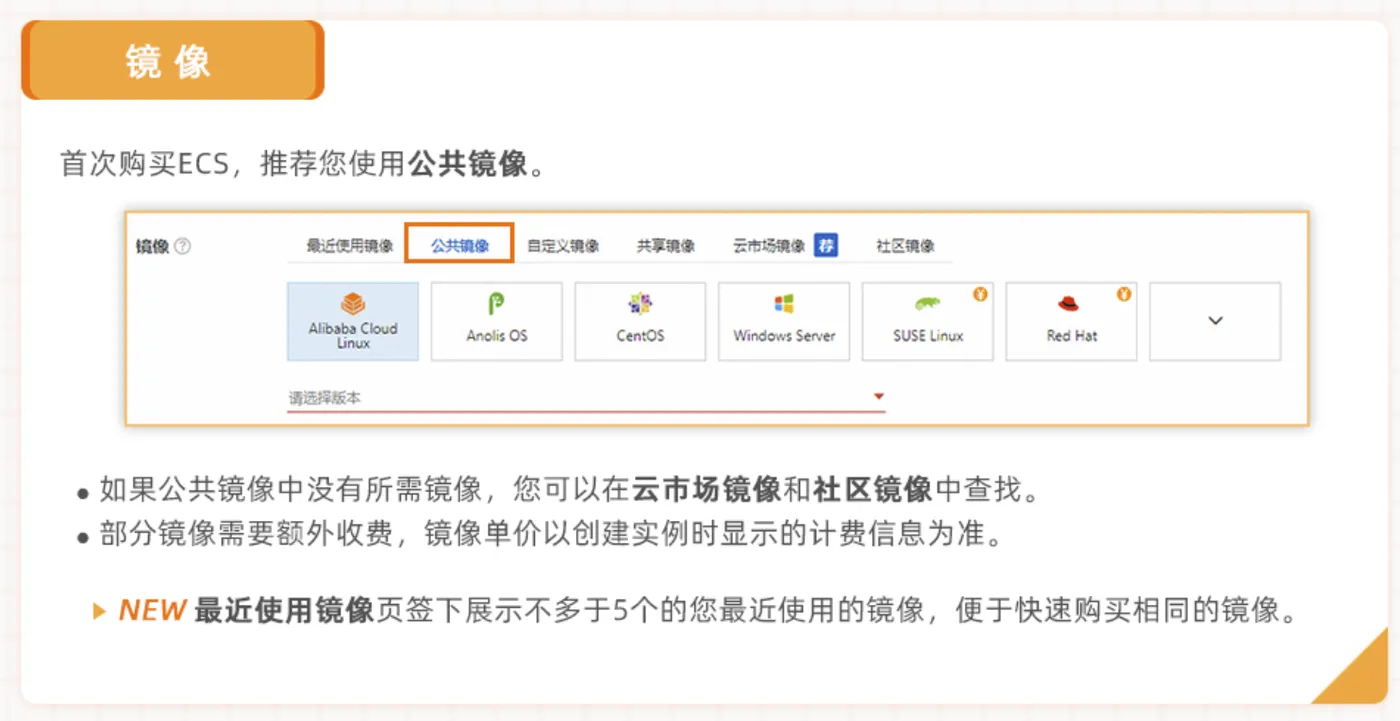Open the 云市场镜像 tab
The width and height of the screenshot is (1400, 721).
(x=768, y=244)
